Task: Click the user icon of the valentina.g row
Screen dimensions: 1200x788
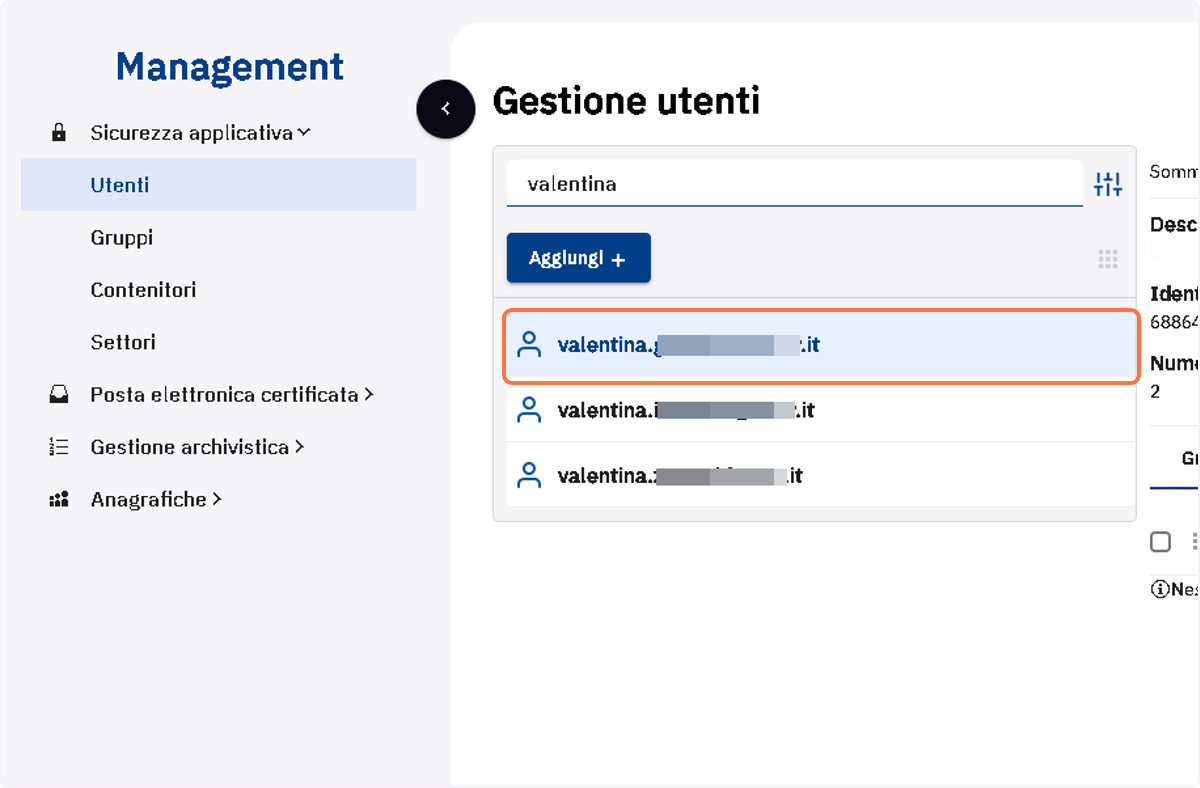Action: pos(529,345)
